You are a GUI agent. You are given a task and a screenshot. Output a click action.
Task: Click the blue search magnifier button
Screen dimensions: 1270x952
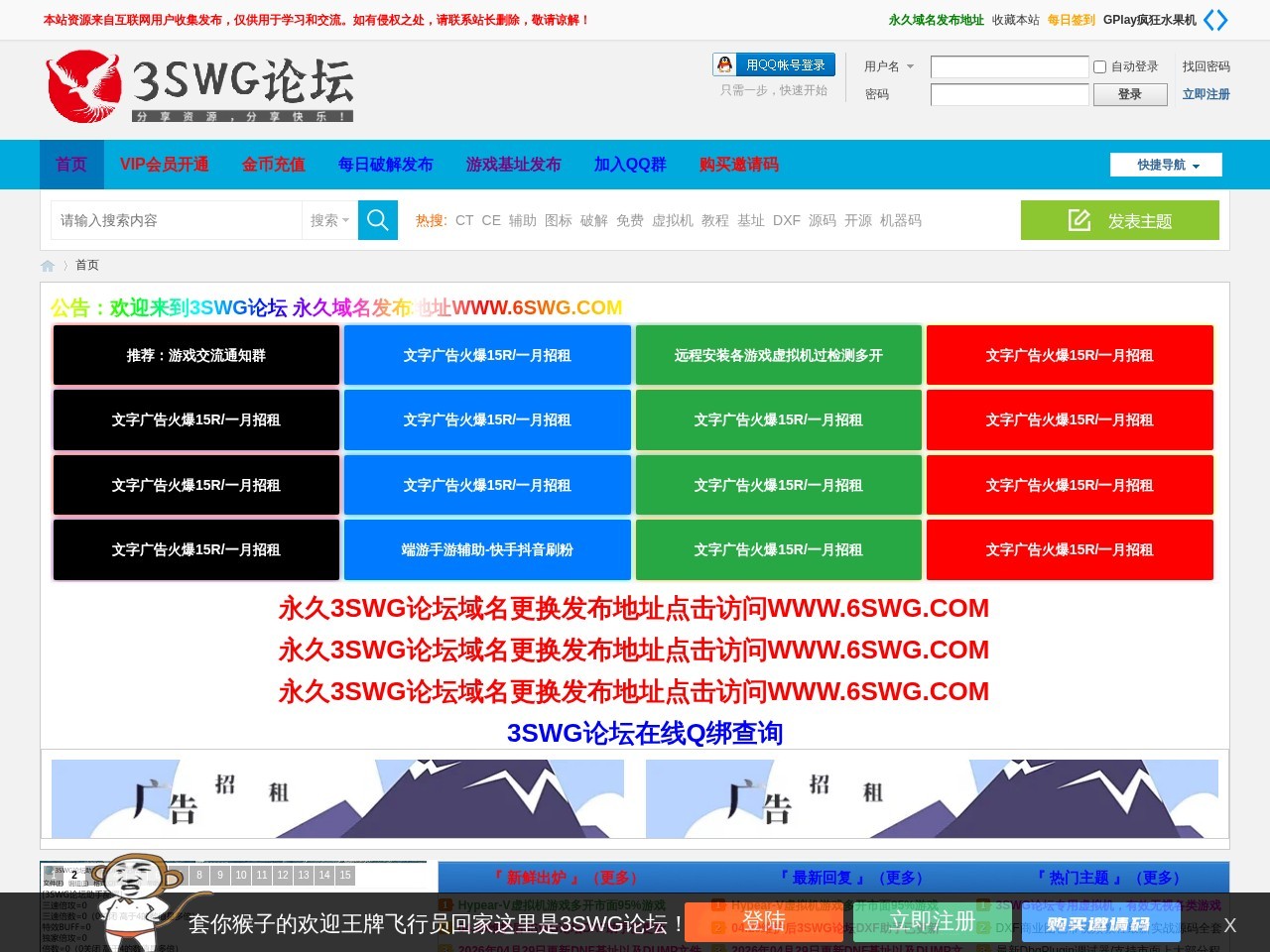pos(377,220)
